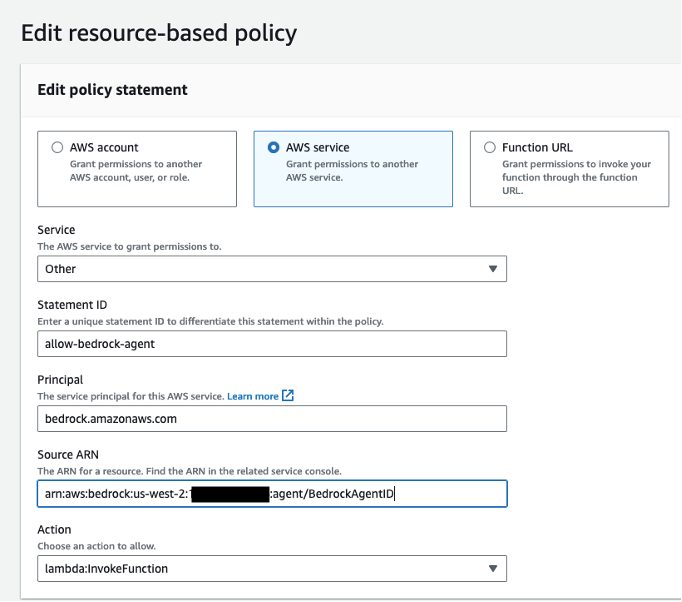
Task: Click the external link icon beside Learn more
Action: click(x=288, y=395)
